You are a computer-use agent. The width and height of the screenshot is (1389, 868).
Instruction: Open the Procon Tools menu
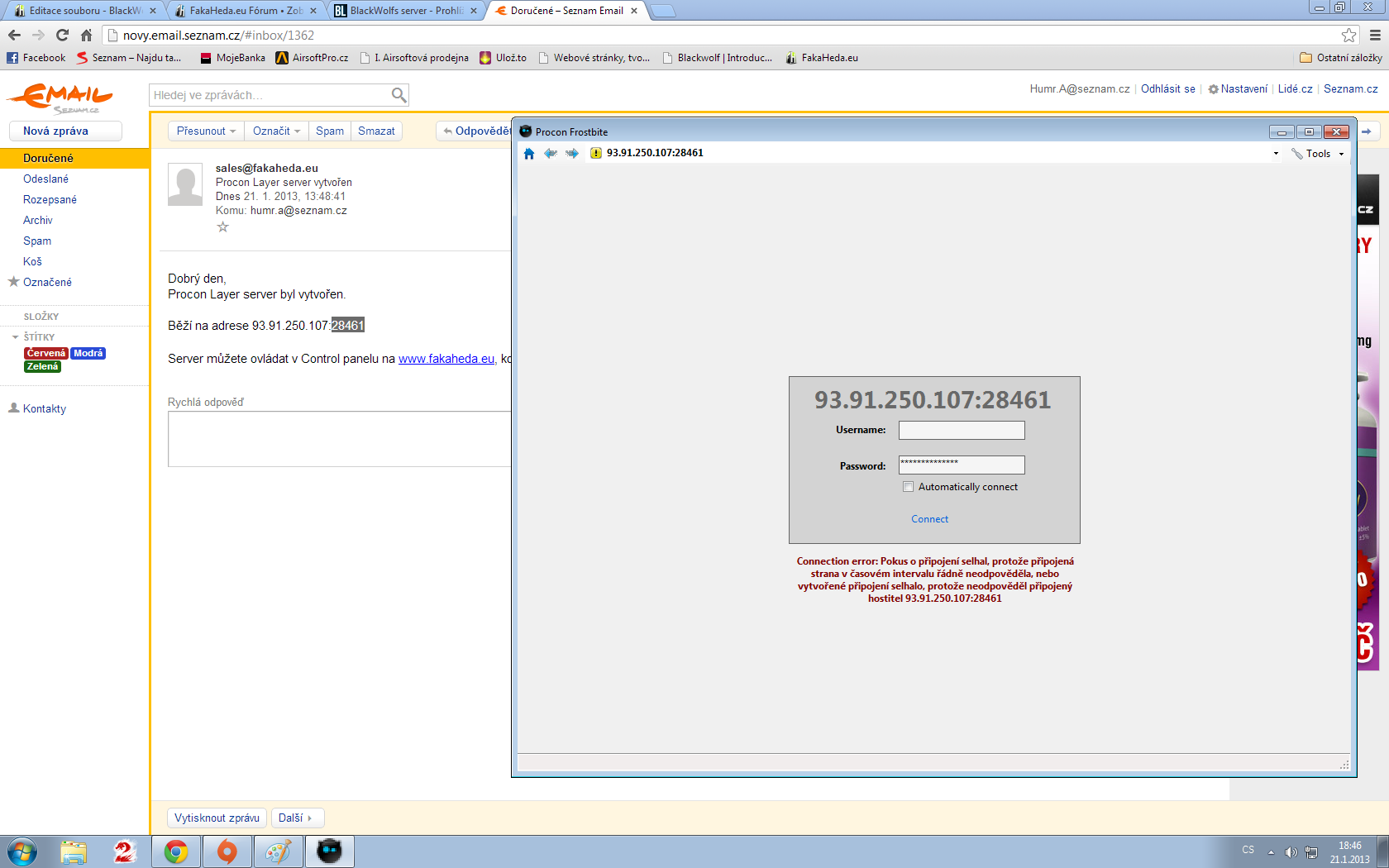click(1318, 153)
